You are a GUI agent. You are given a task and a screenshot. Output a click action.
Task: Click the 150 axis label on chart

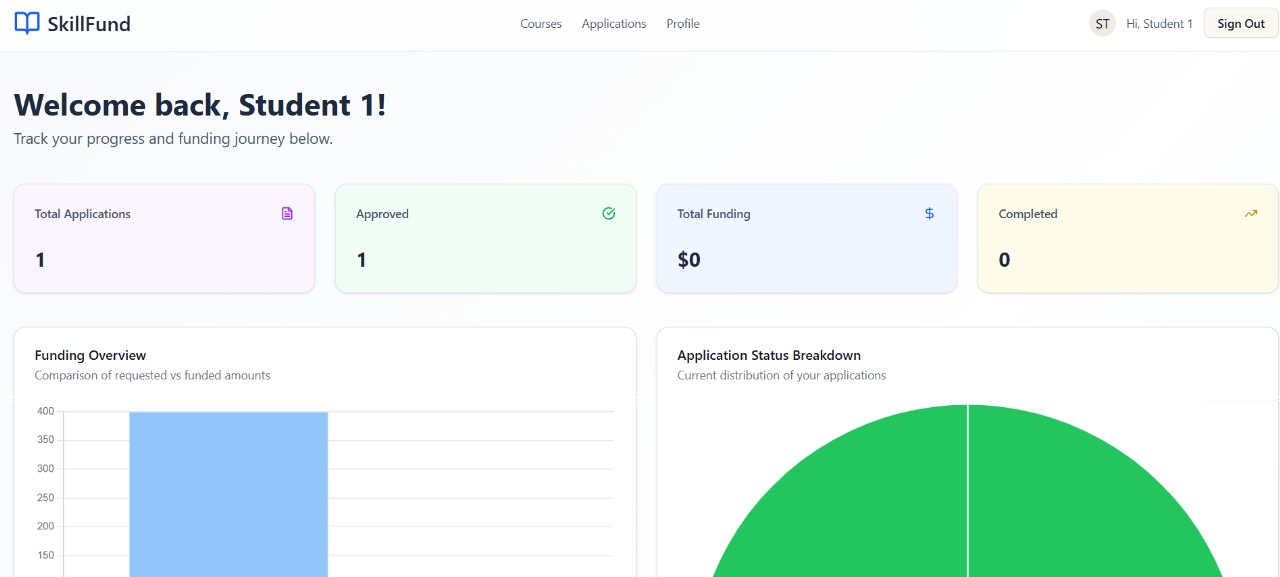click(46, 556)
